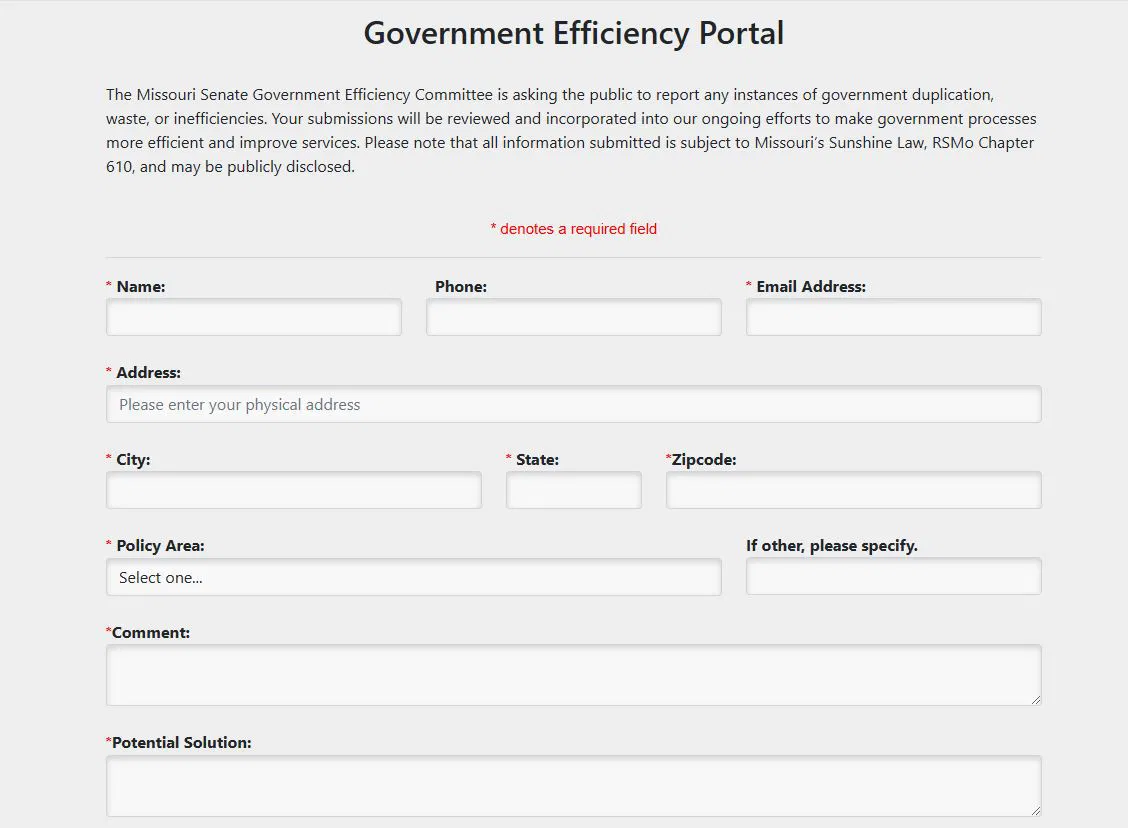Focus the Phone input field
The height and width of the screenshot is (828, 1128).
coord(573,317)
